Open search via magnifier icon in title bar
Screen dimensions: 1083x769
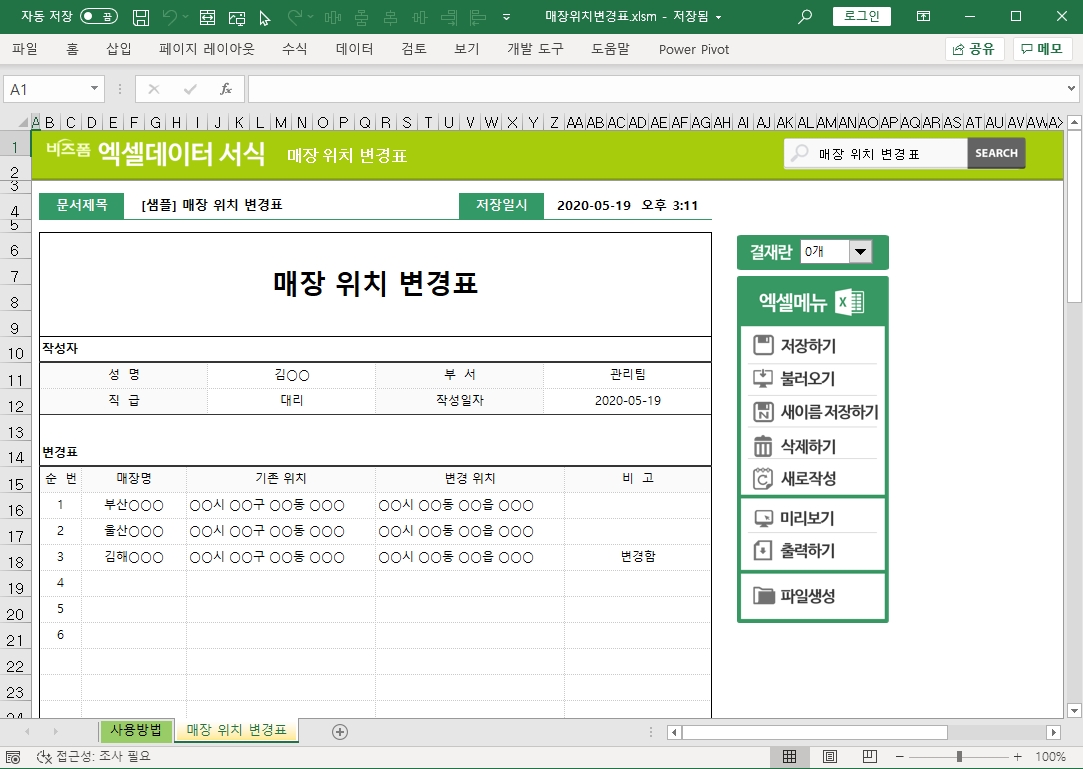click(805, 17)
